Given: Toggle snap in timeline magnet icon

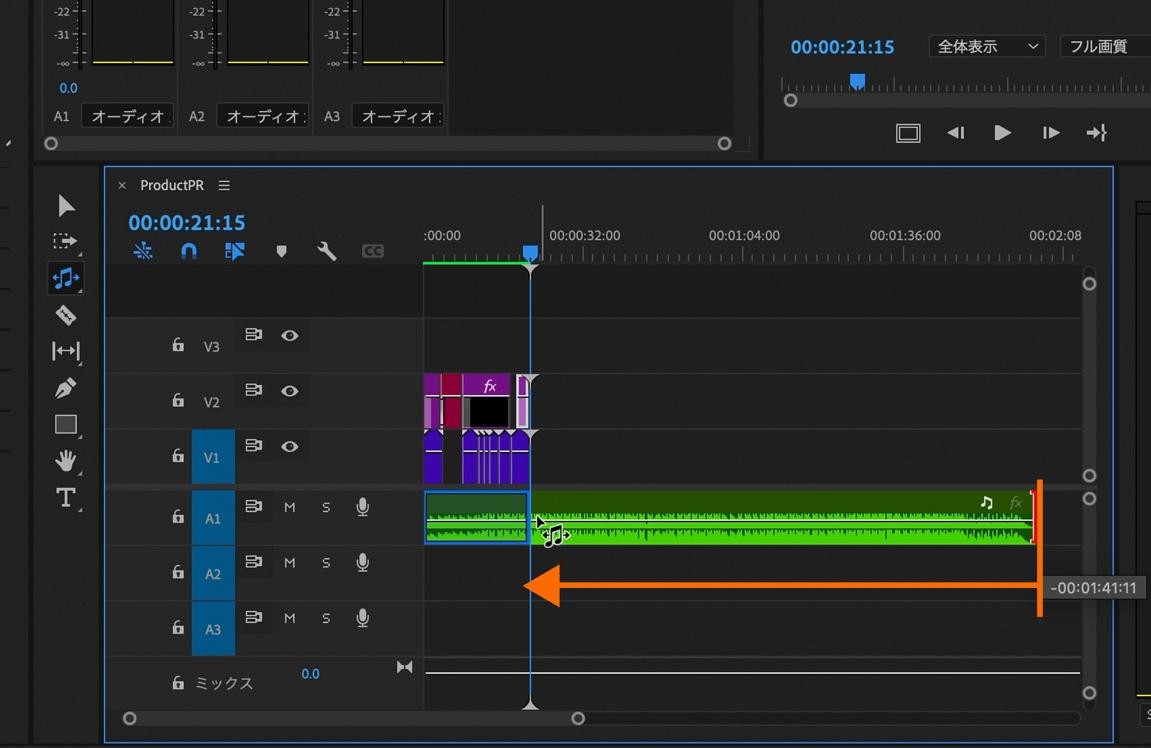Looking at the screenshot, I should [x=189, y=251].
